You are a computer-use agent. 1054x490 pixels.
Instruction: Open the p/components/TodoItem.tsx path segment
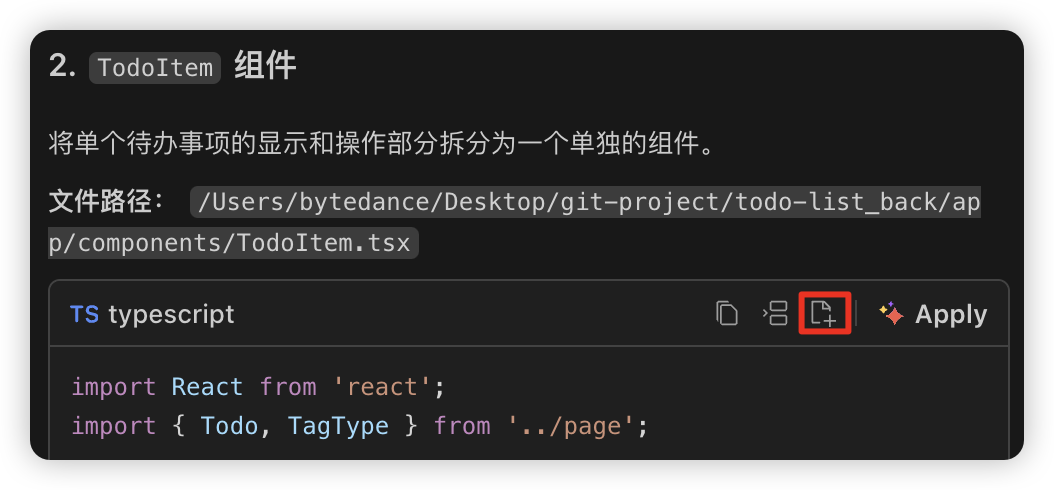(234, 243)
